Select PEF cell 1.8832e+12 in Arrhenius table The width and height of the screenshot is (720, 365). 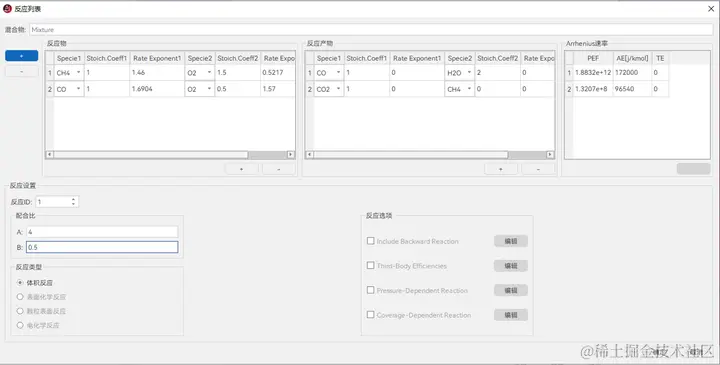593,73
